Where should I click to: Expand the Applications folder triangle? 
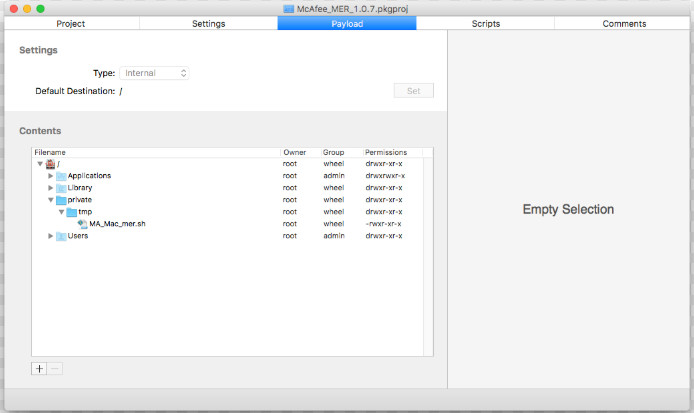tap(50, 176)
